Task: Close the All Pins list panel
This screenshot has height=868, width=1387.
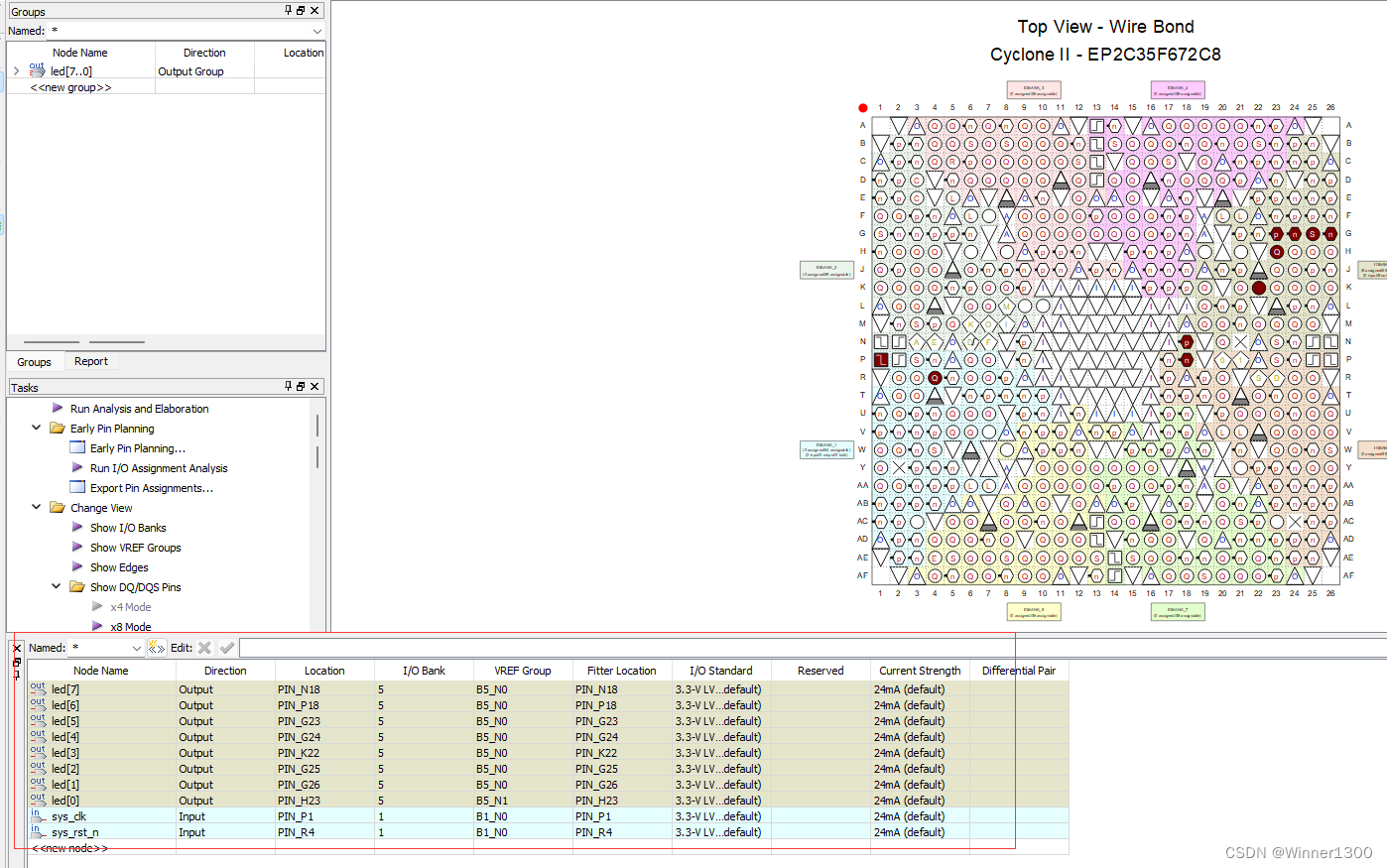Action: click(x=17, y=648)
